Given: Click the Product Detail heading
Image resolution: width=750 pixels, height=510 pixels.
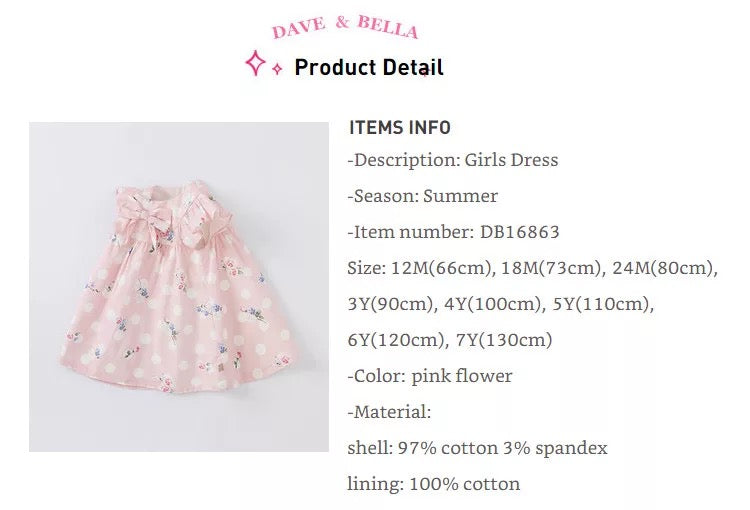Looking at the screenshot, I should pos(369,68).
